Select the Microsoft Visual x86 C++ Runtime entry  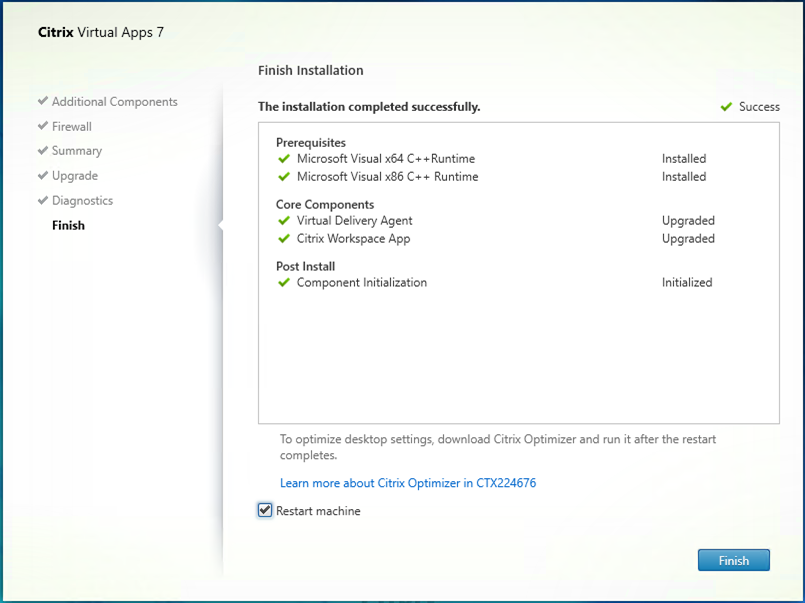coord(388,177)
